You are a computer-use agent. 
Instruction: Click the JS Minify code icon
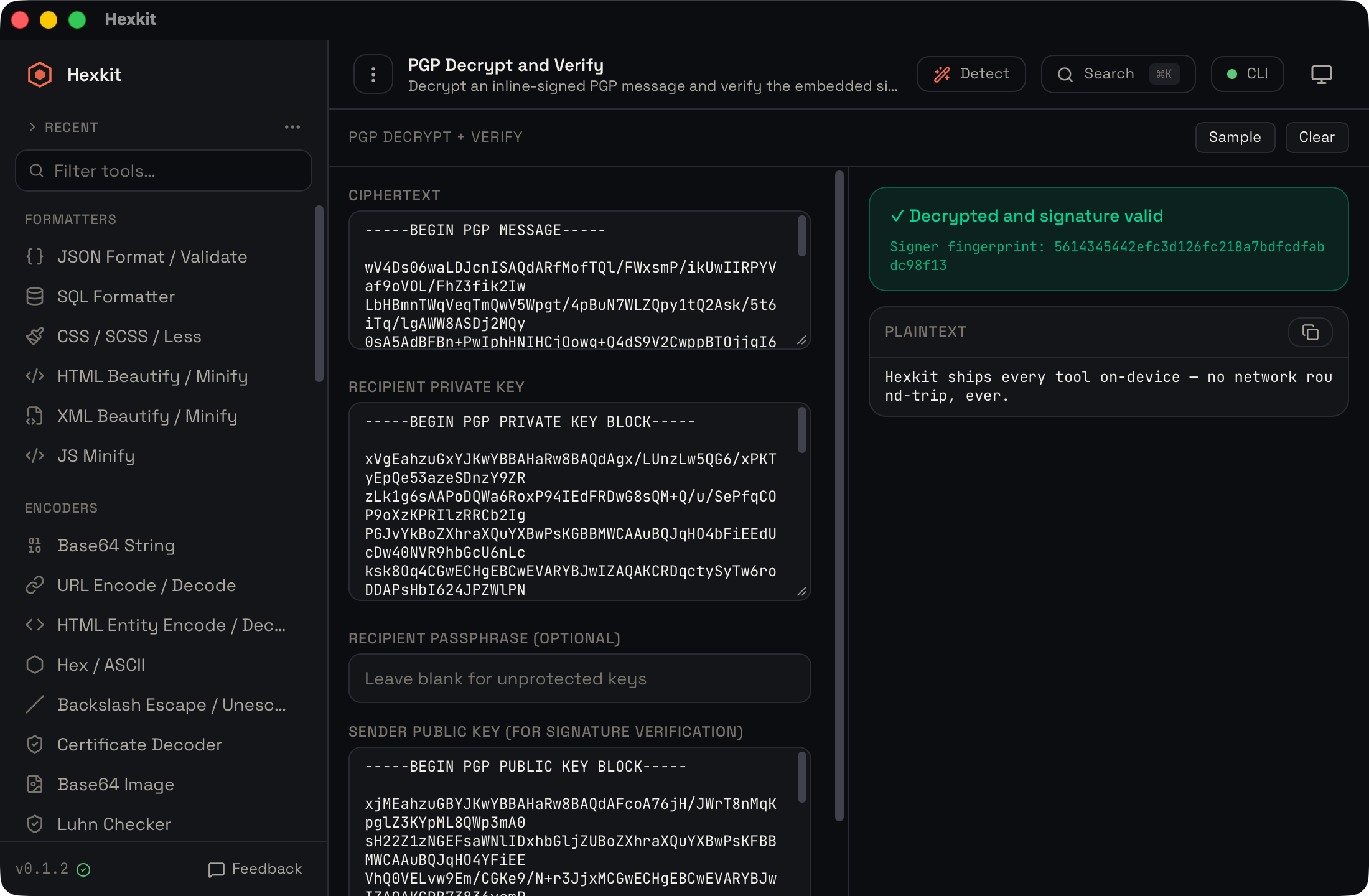pos(35,455)
